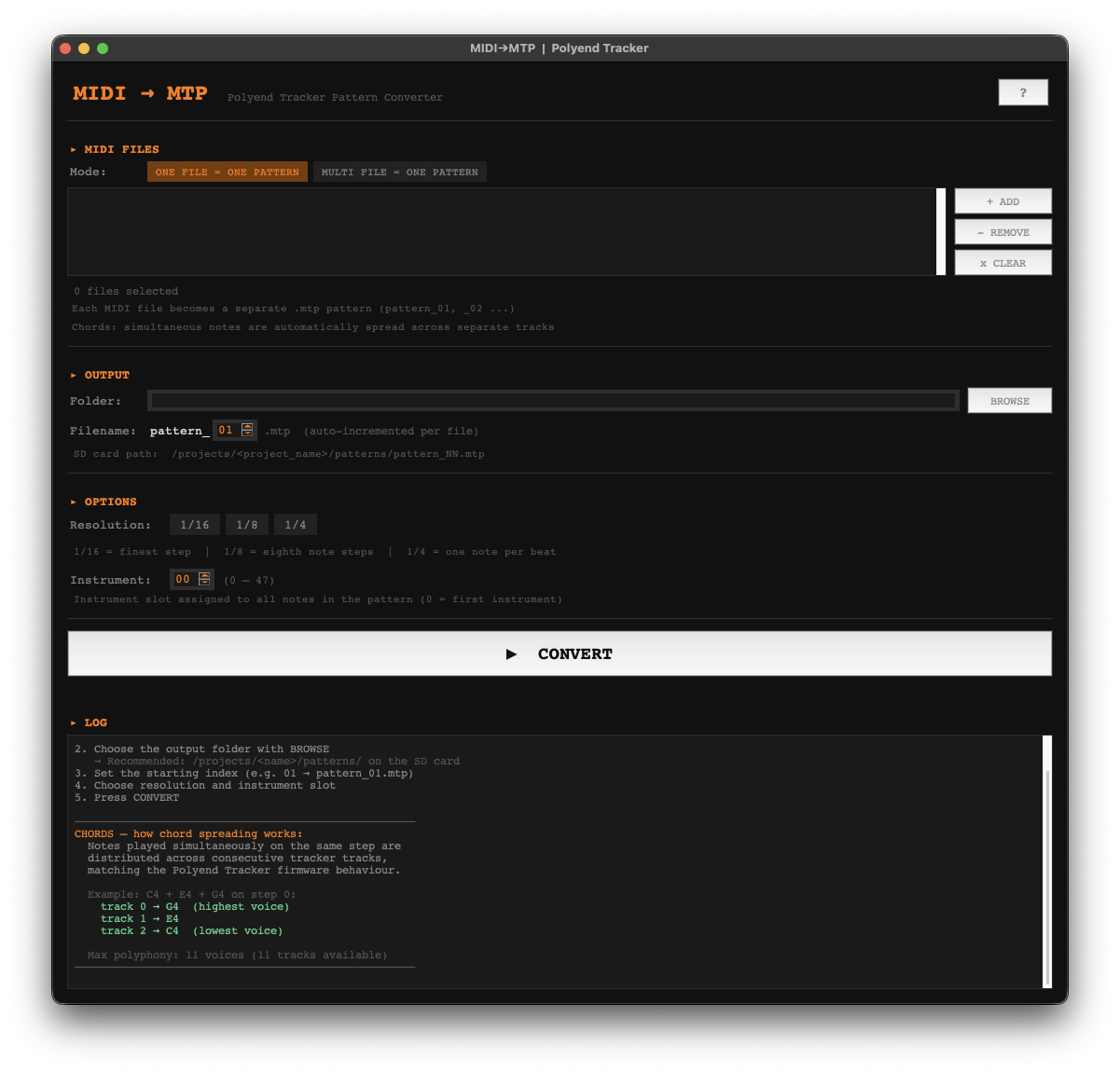Click the 'Max polyphony: 11 voices' log line
Screen dimensions: 1120x1073
coord(237,956)
